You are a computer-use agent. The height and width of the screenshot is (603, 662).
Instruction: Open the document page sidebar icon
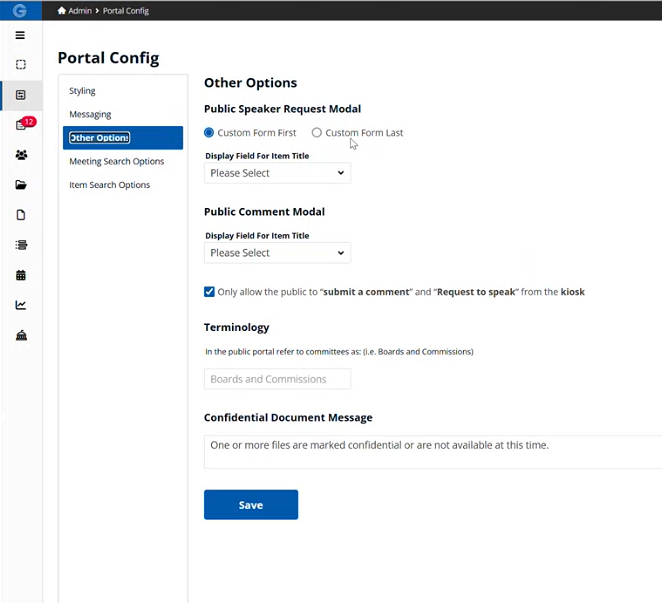21,215
